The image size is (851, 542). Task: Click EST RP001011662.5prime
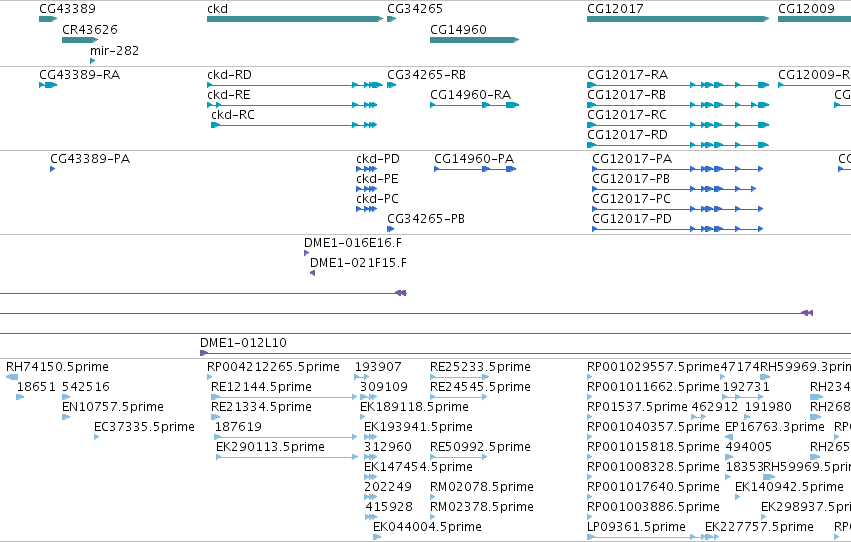(589, 397)
